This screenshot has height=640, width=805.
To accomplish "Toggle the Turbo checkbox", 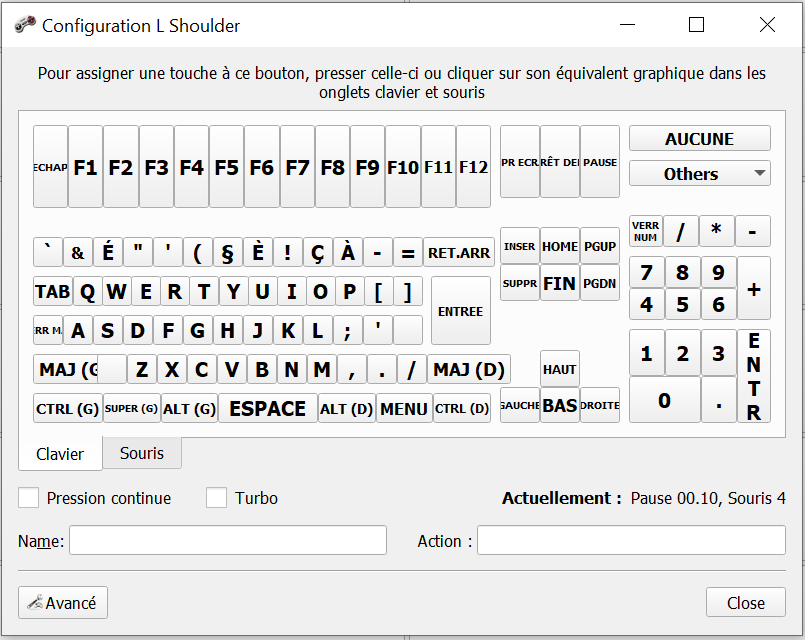I will click(x=216, y=498).
